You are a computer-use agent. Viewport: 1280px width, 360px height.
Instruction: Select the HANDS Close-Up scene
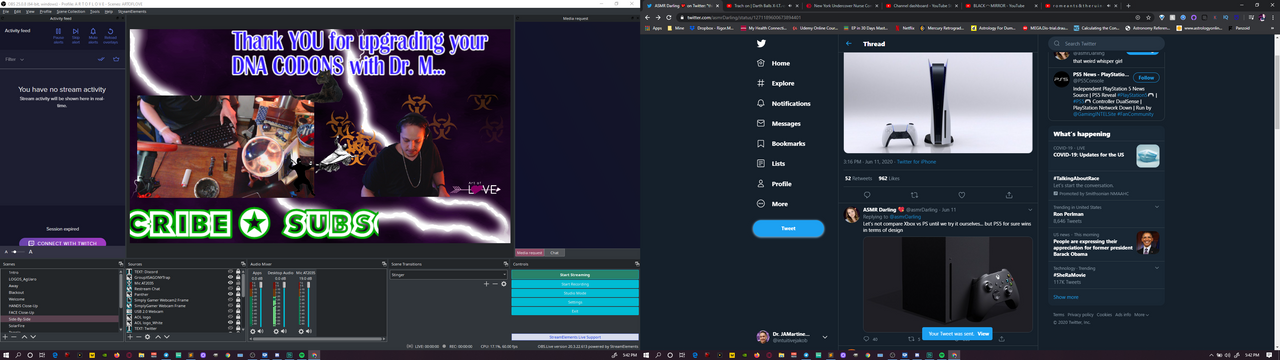pyautogui.click(x=59, y=306)
